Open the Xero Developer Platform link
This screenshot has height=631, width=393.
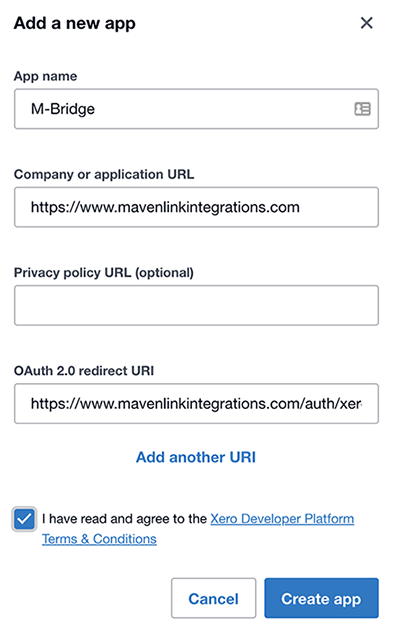tap(282, 519)
